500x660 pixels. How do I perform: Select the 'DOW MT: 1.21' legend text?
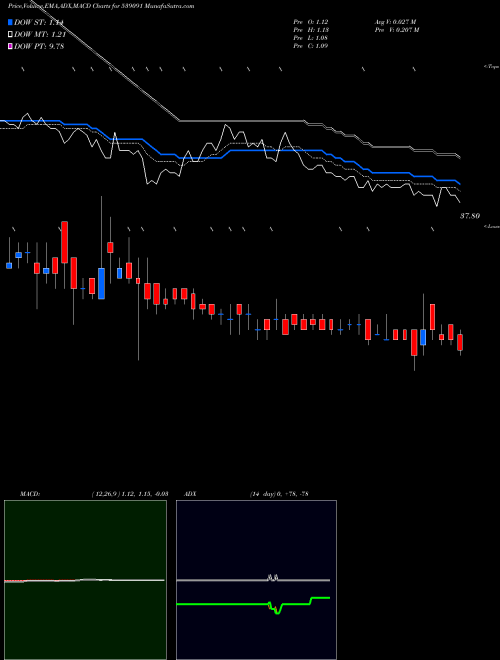(39, 35)
